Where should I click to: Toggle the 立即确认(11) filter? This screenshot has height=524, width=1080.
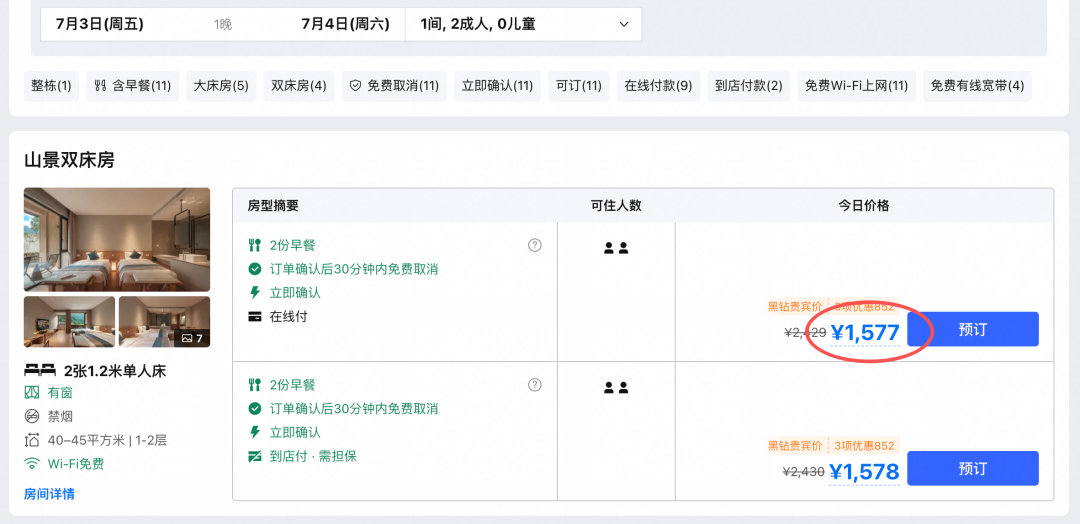tap(497, 86)
